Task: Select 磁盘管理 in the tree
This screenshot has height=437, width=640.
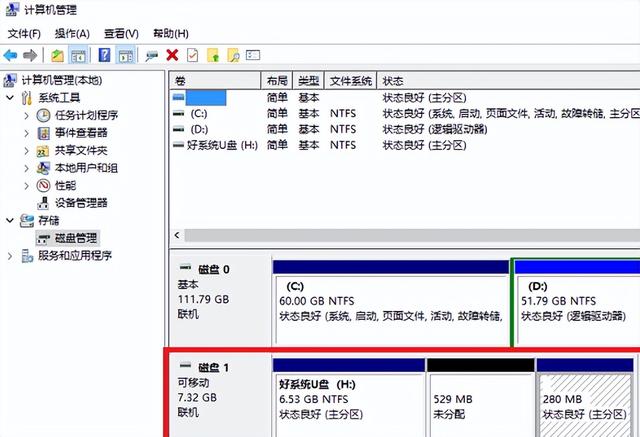Action: (76, 238)
